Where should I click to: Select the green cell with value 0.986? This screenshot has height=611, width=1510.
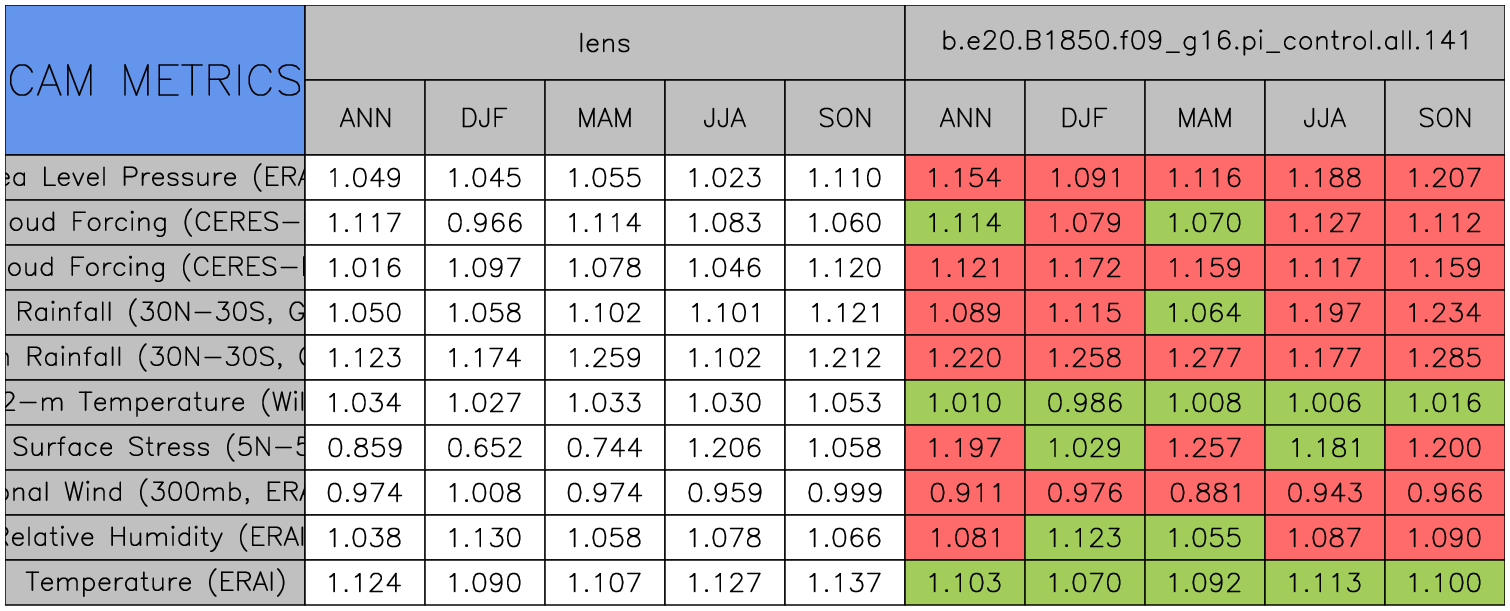pos(1085,403)
